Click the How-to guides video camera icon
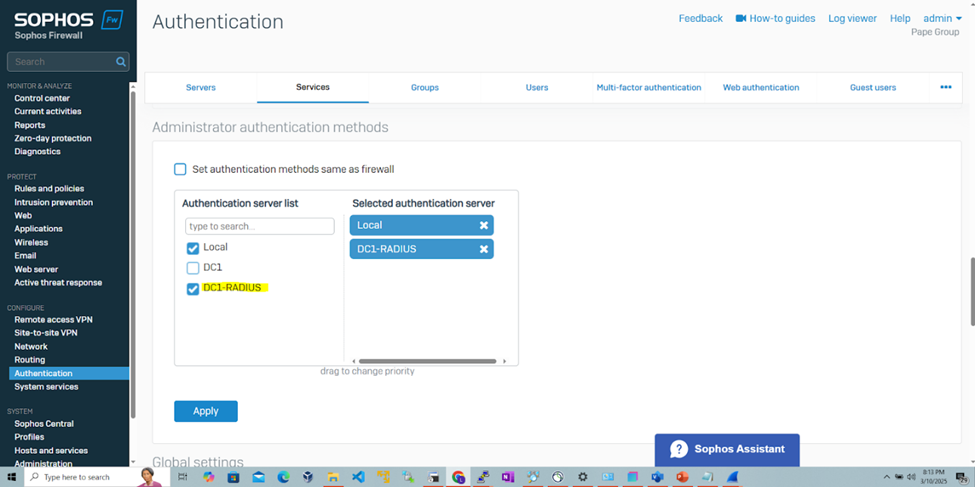Viewport: 975px width, 487px height. (741, 19)
